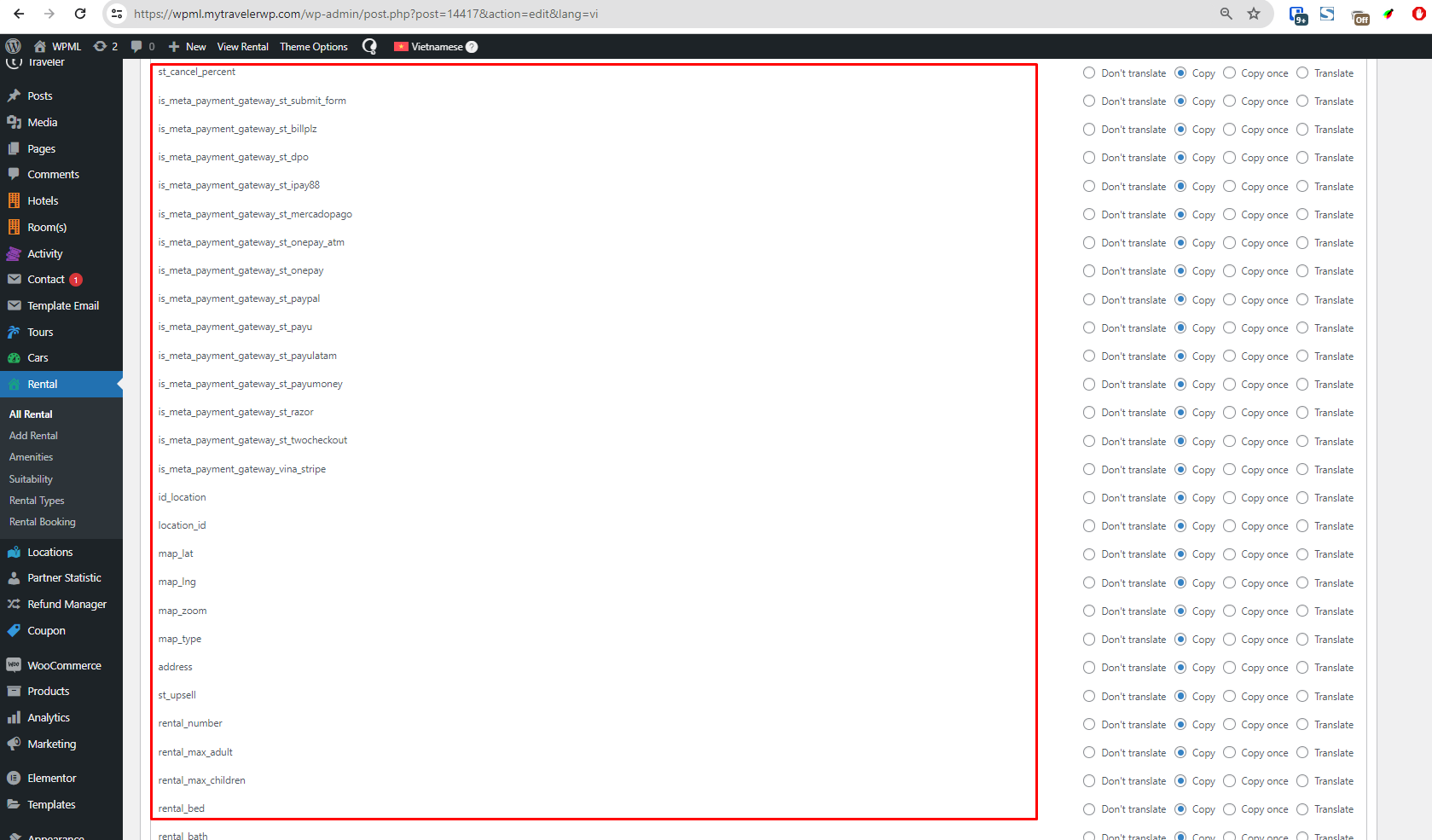Screen dimensions: 1432x840
Task: Open Cars menu in sidebar
Action: (38, 358)
